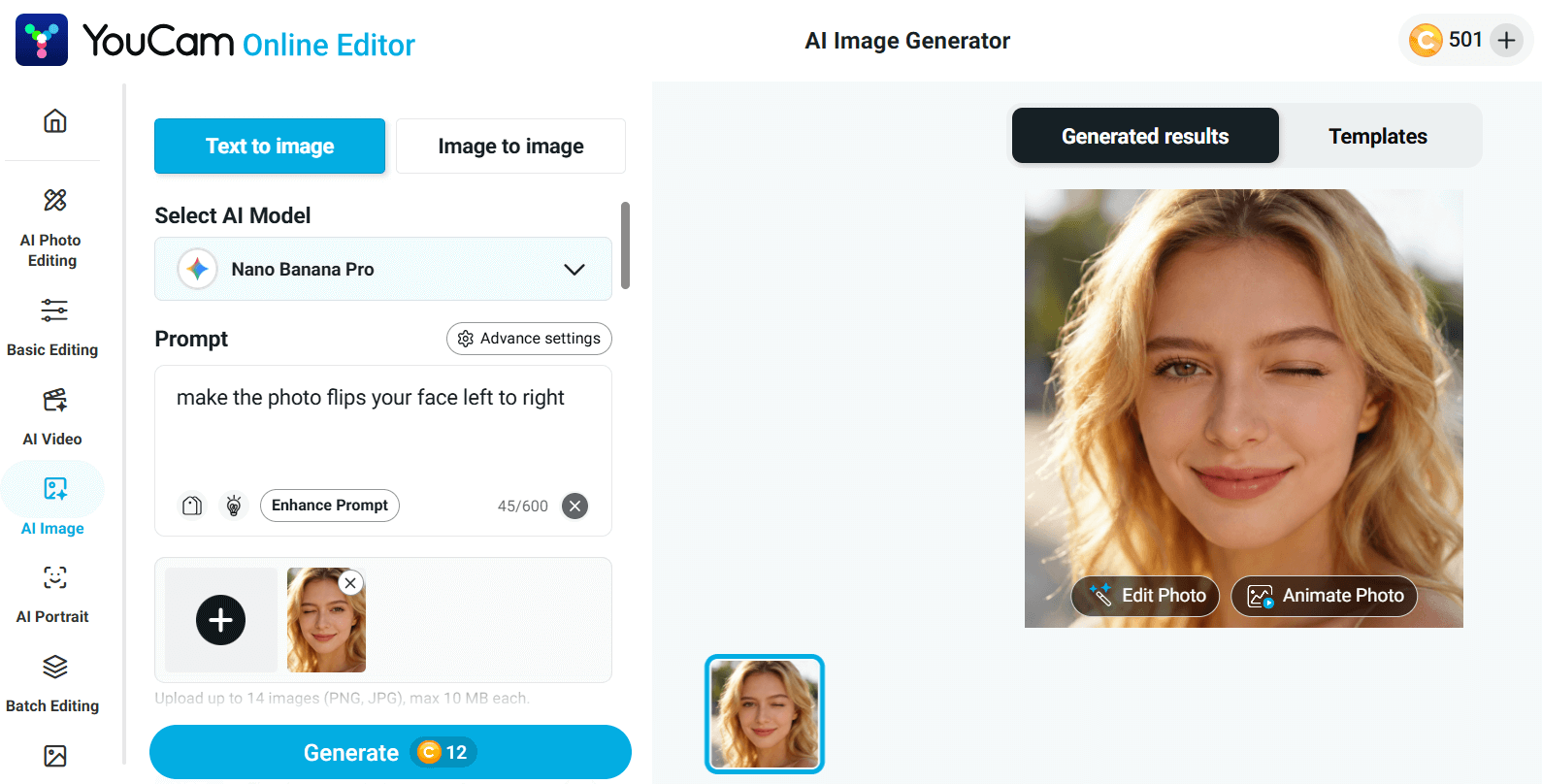The image size is (1542, 784).
Task: Open Batch Editing layers icon
Action: (54, 668)
